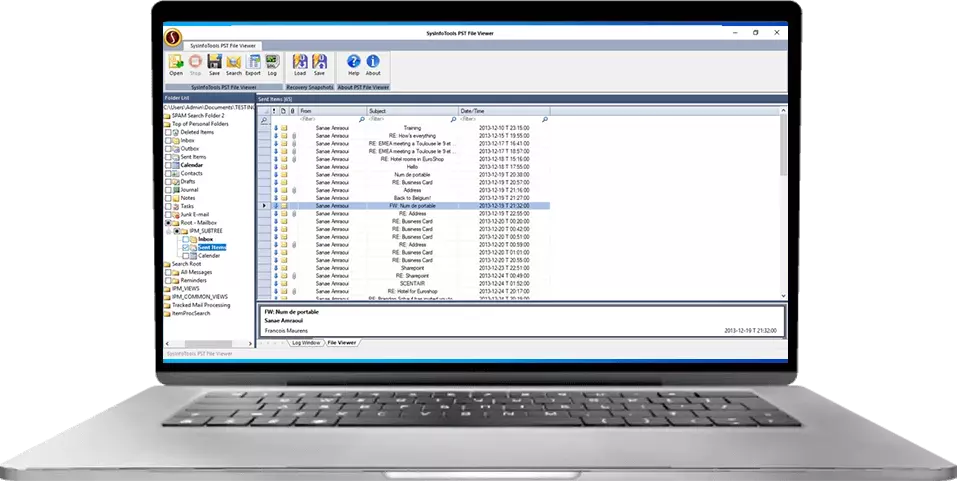Viewport: 957px width, 481px height.
Task: Click the Stop icon in the ribbon
Action: [x=195, y=64]
